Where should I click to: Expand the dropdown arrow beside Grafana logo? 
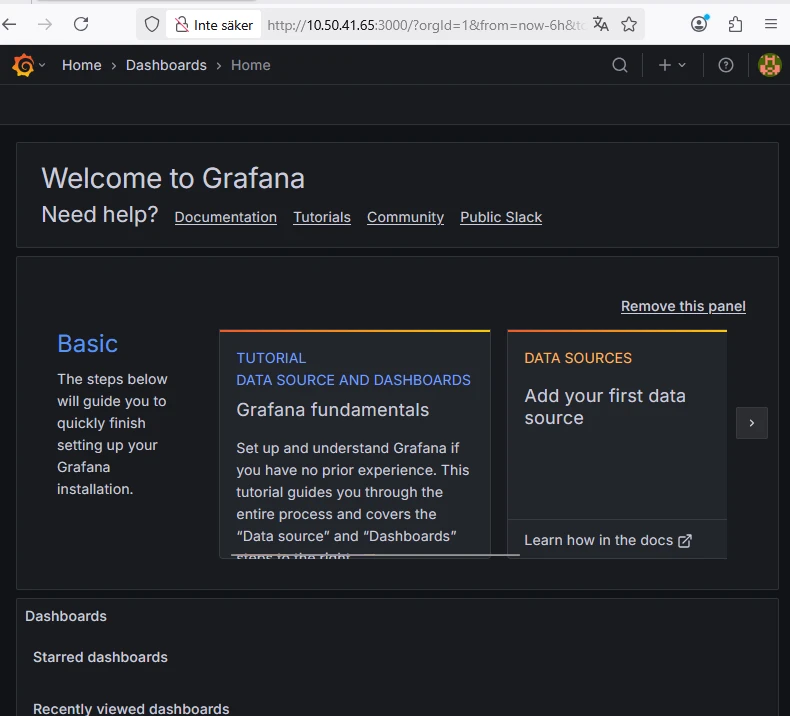click(42, 65)
